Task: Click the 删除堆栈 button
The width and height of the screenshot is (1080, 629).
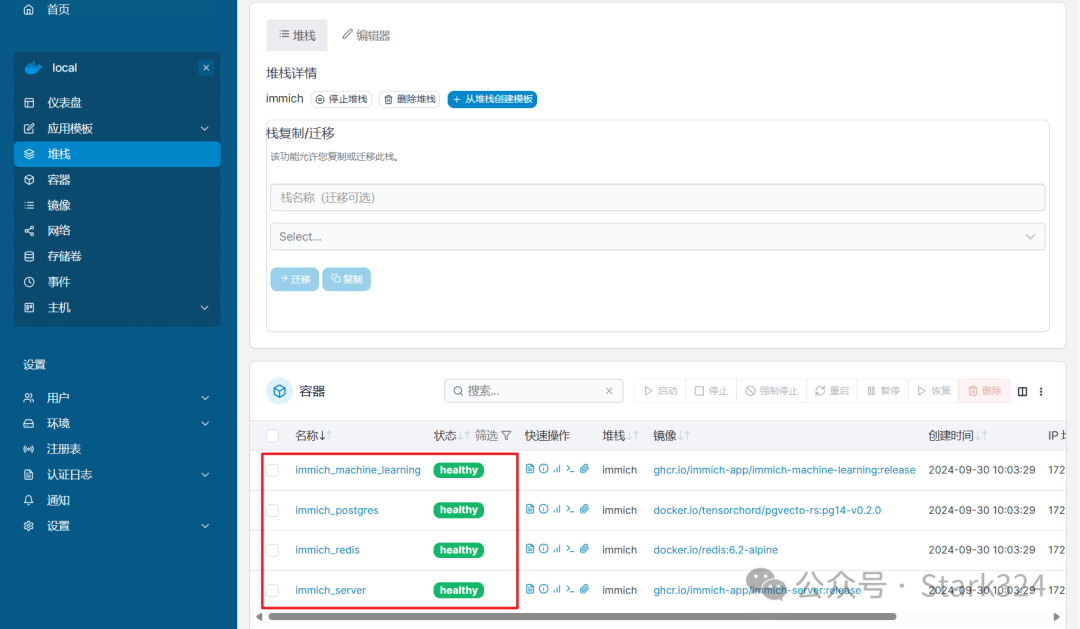Action: (x=410, y=99)
